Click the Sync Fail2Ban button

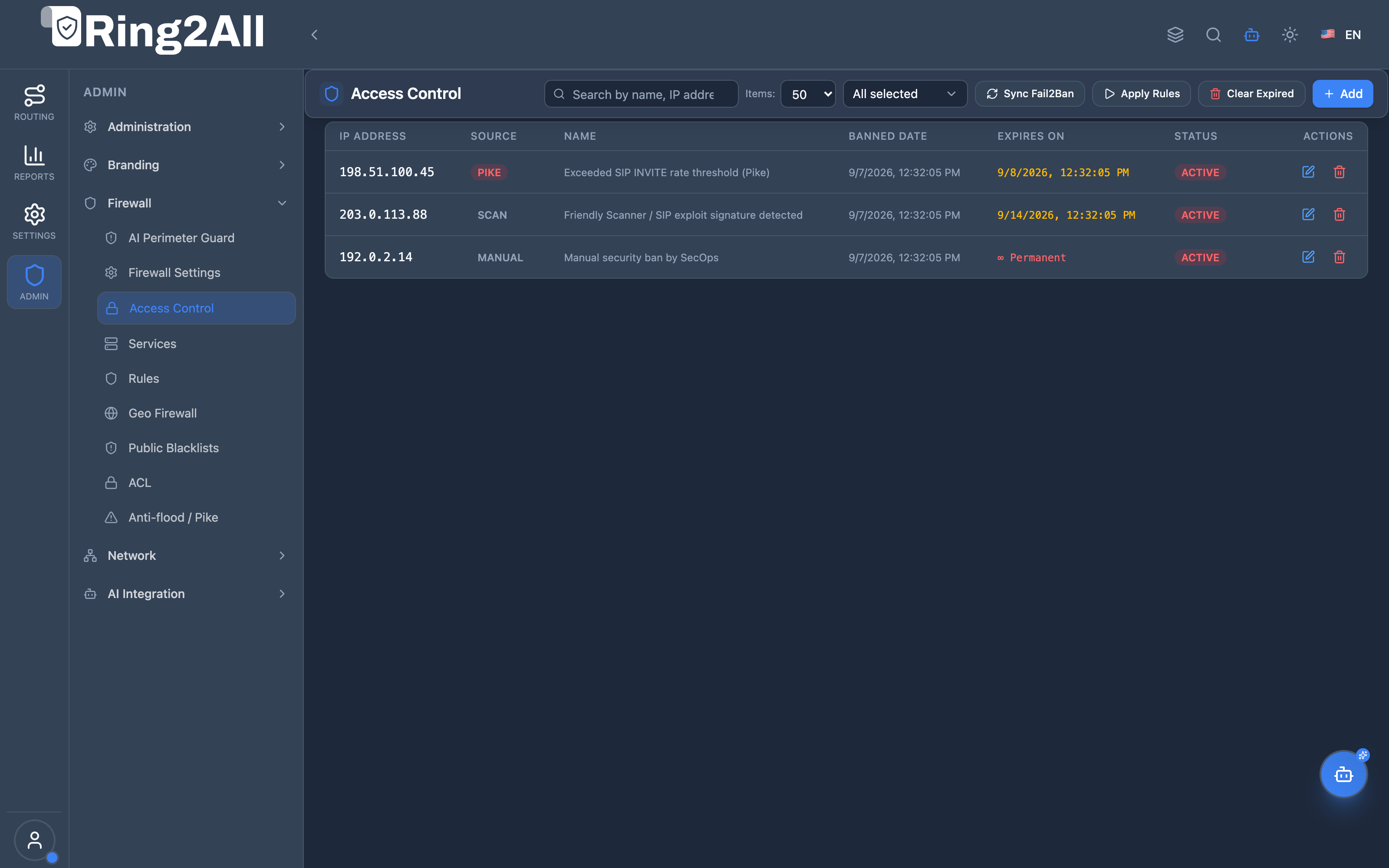(1030, 94)
